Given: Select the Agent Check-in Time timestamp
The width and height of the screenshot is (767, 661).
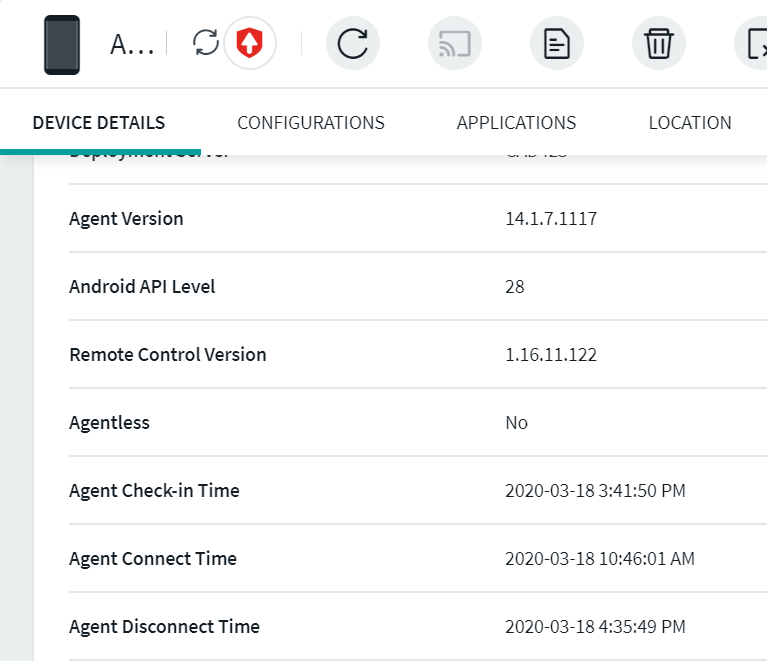Looking at the screenshot, I should [595, 491].
